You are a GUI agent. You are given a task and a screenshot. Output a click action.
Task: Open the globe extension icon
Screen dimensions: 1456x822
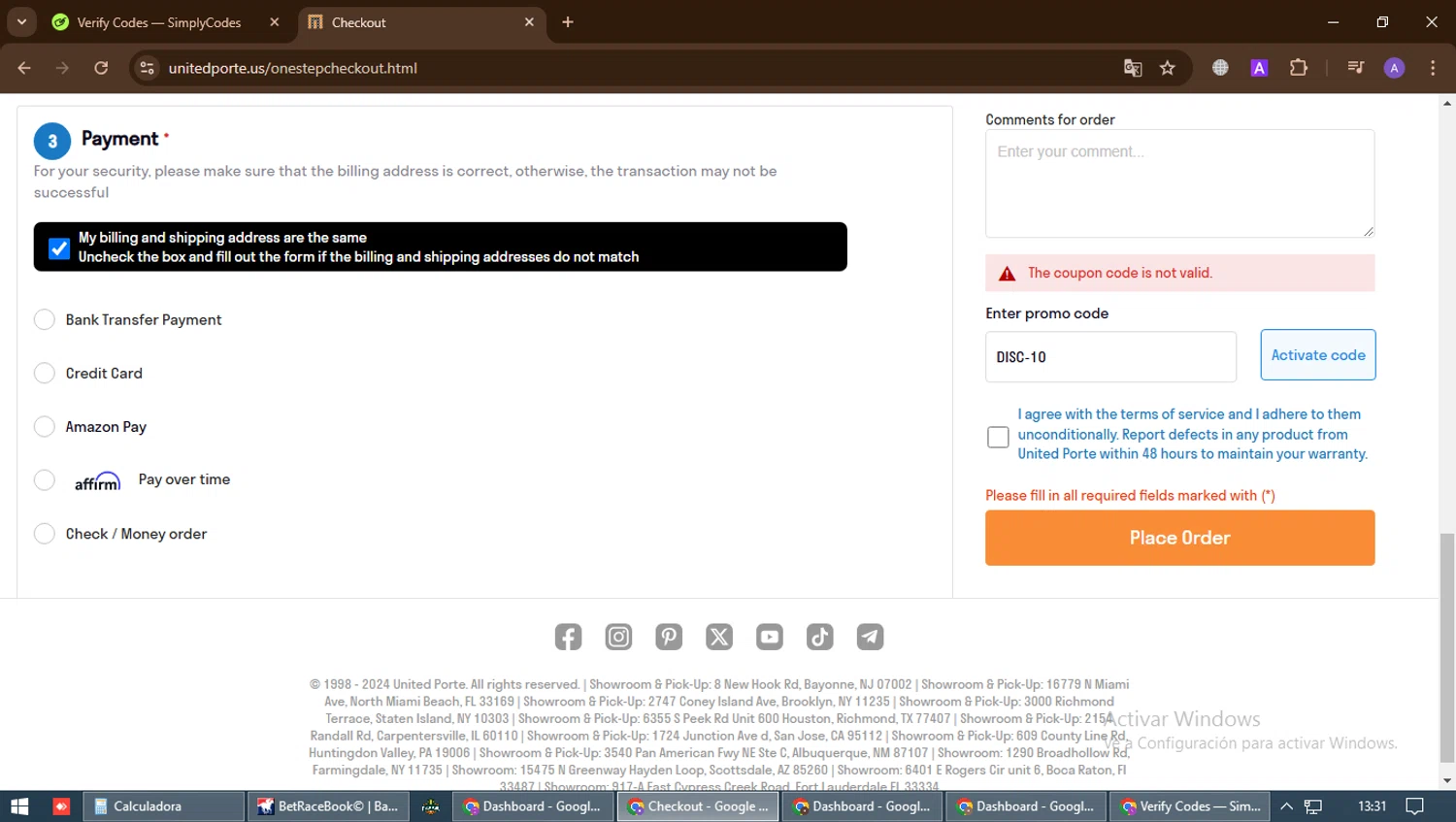(x=1220, y=68)
